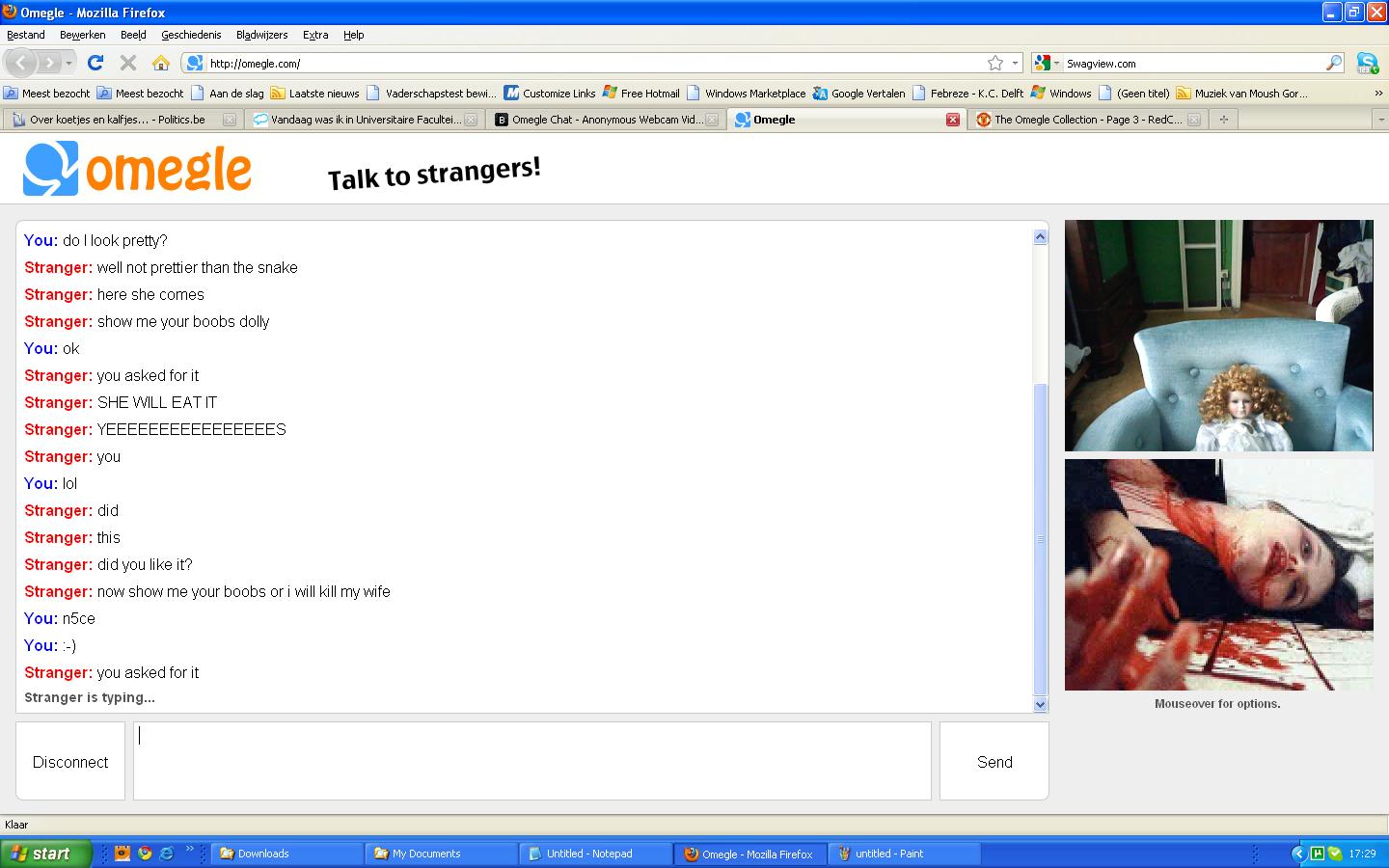The image size is (1389, 868).
Task: Click the green H tray icon
Action: tap(1317, 854)
